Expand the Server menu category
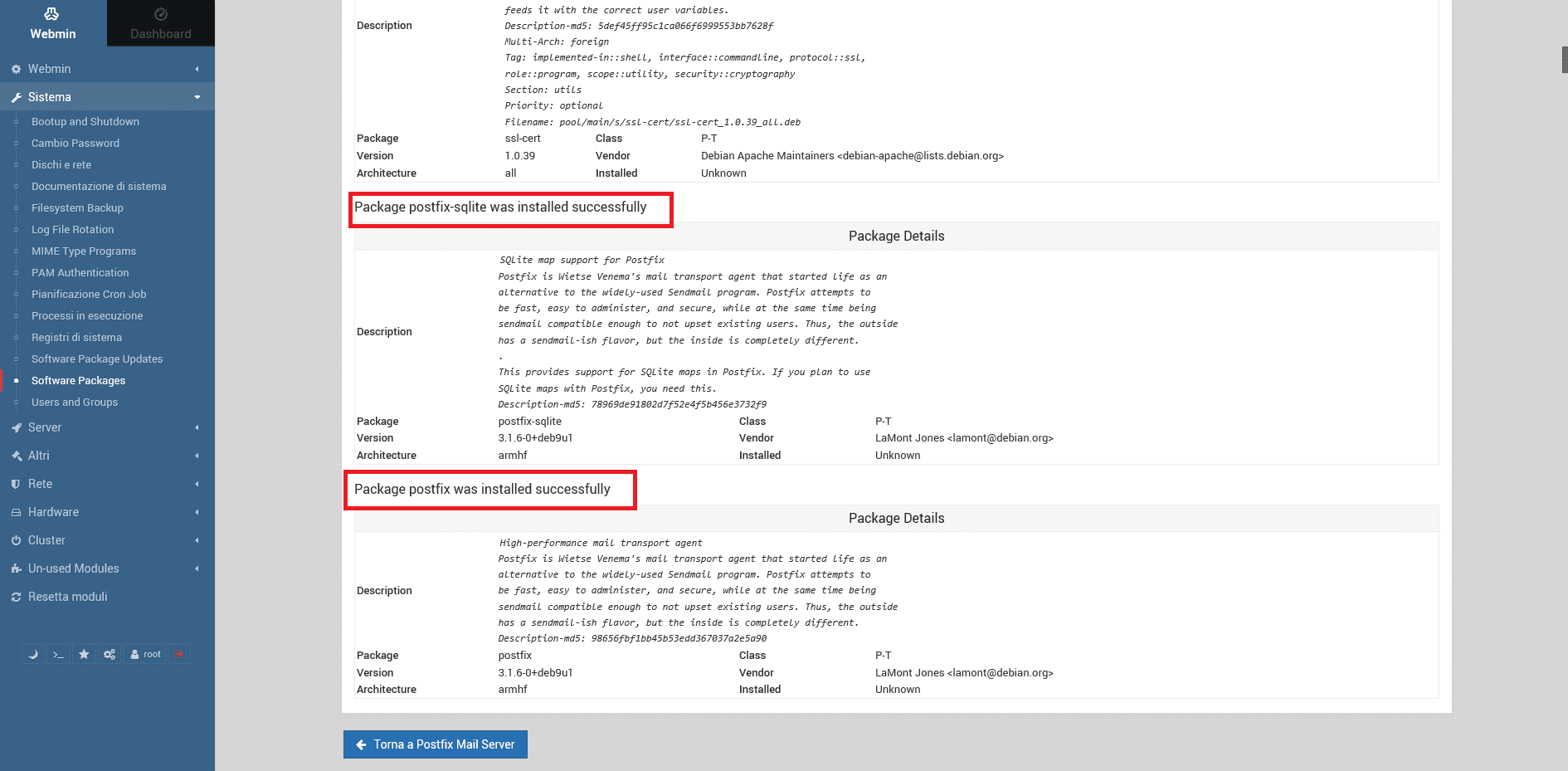 107,427
